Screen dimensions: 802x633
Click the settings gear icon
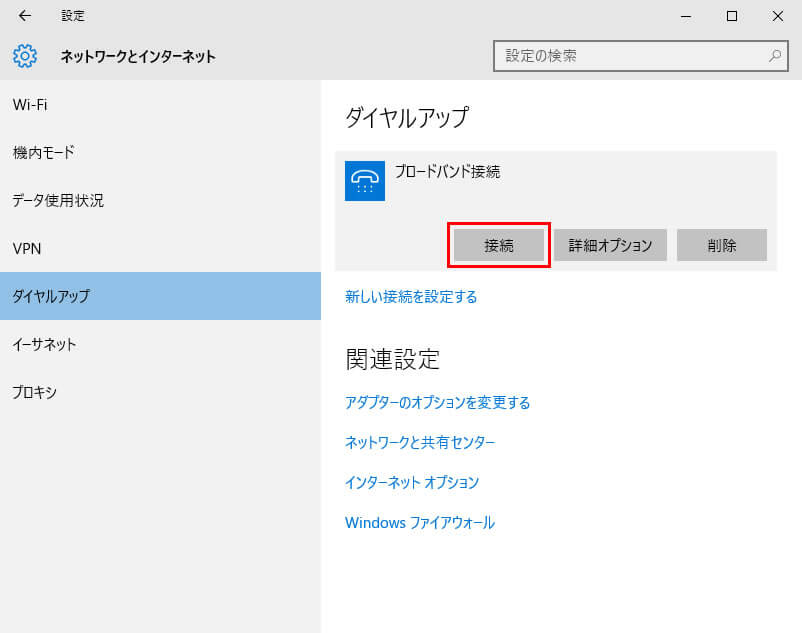25,56
